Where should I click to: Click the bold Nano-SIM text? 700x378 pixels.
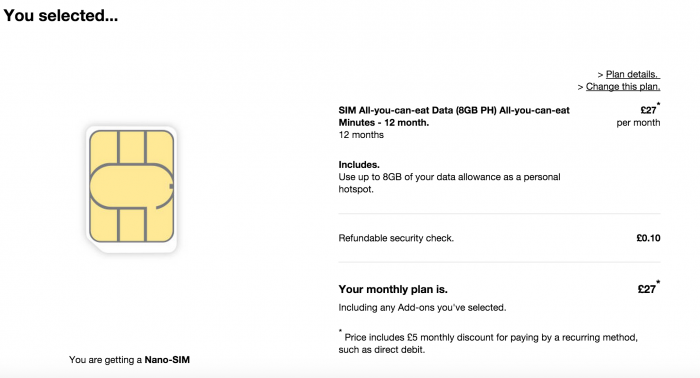pos(167,360)
